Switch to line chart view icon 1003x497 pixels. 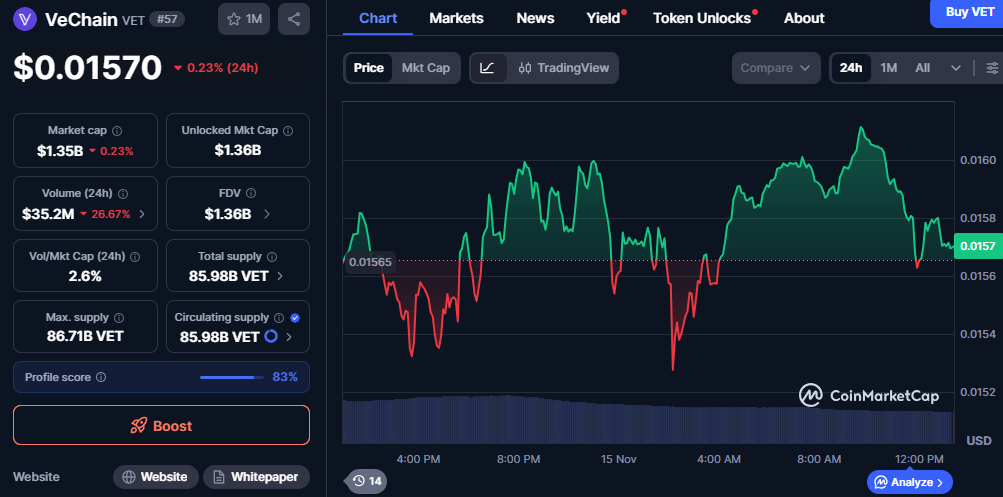point(488,68)
